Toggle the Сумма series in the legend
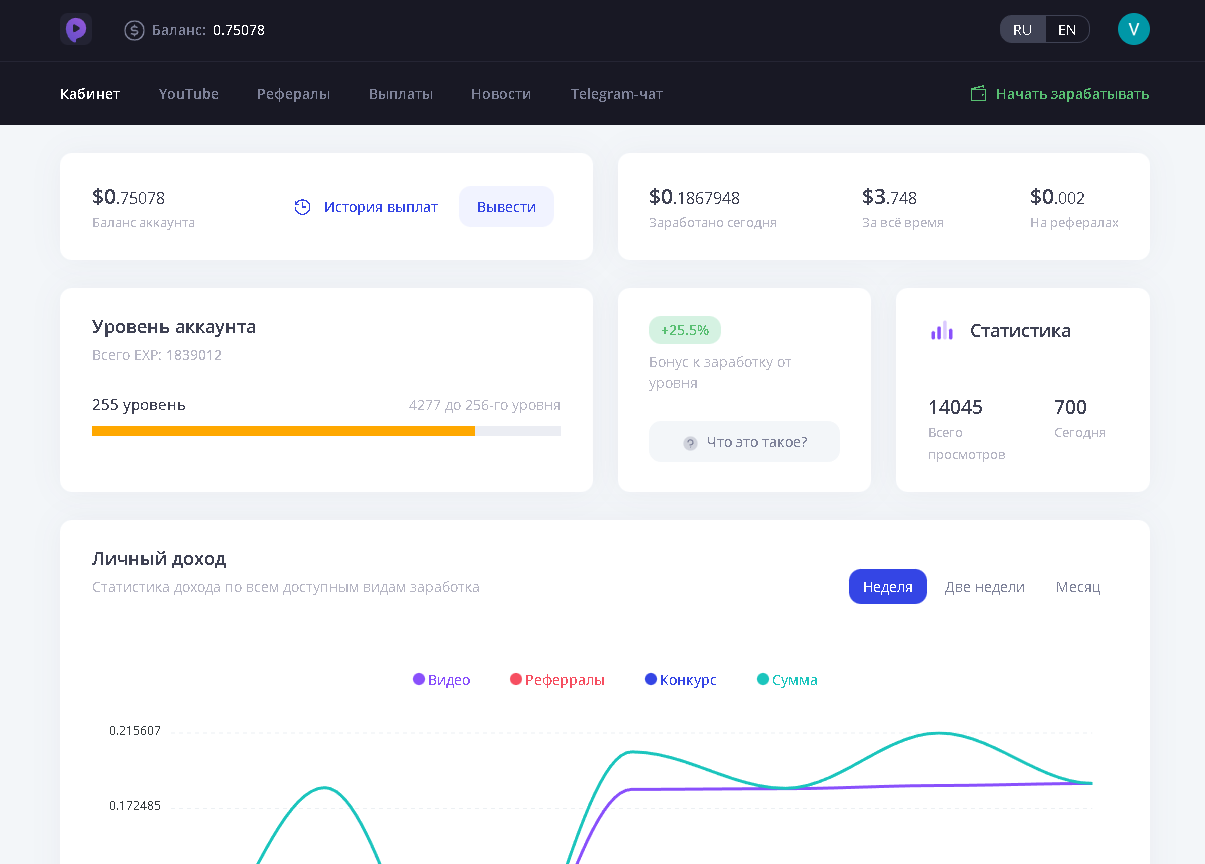 (x=787, y=680)
